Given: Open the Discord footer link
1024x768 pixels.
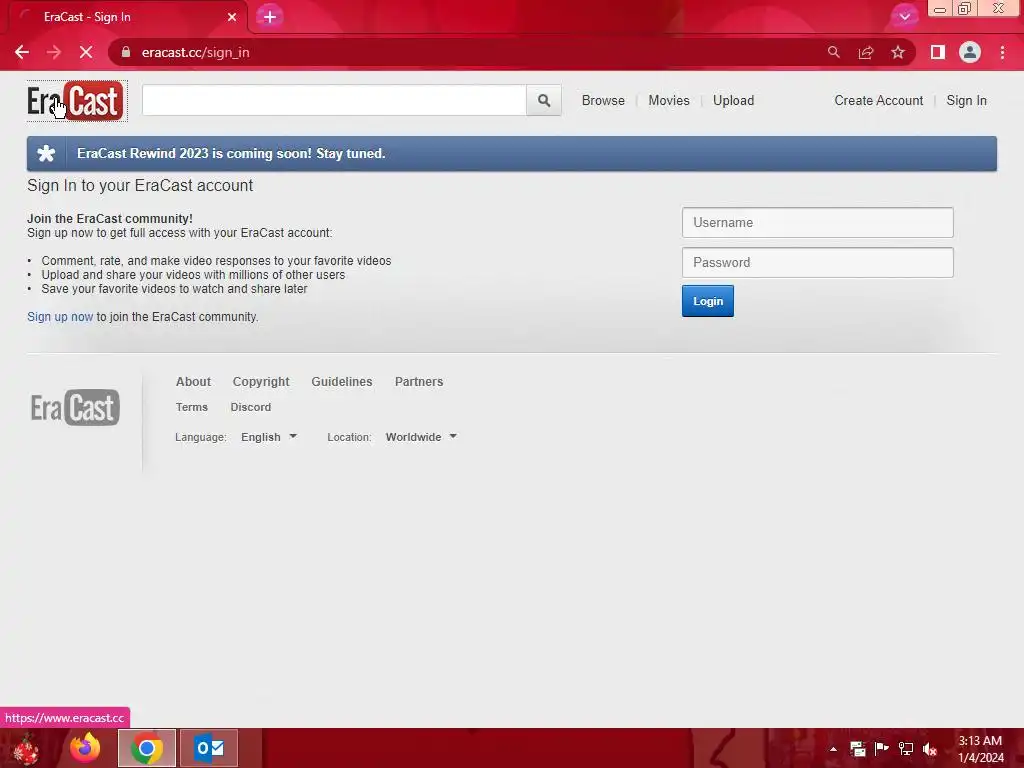Looking at the screenshot, I should (251, 407).
